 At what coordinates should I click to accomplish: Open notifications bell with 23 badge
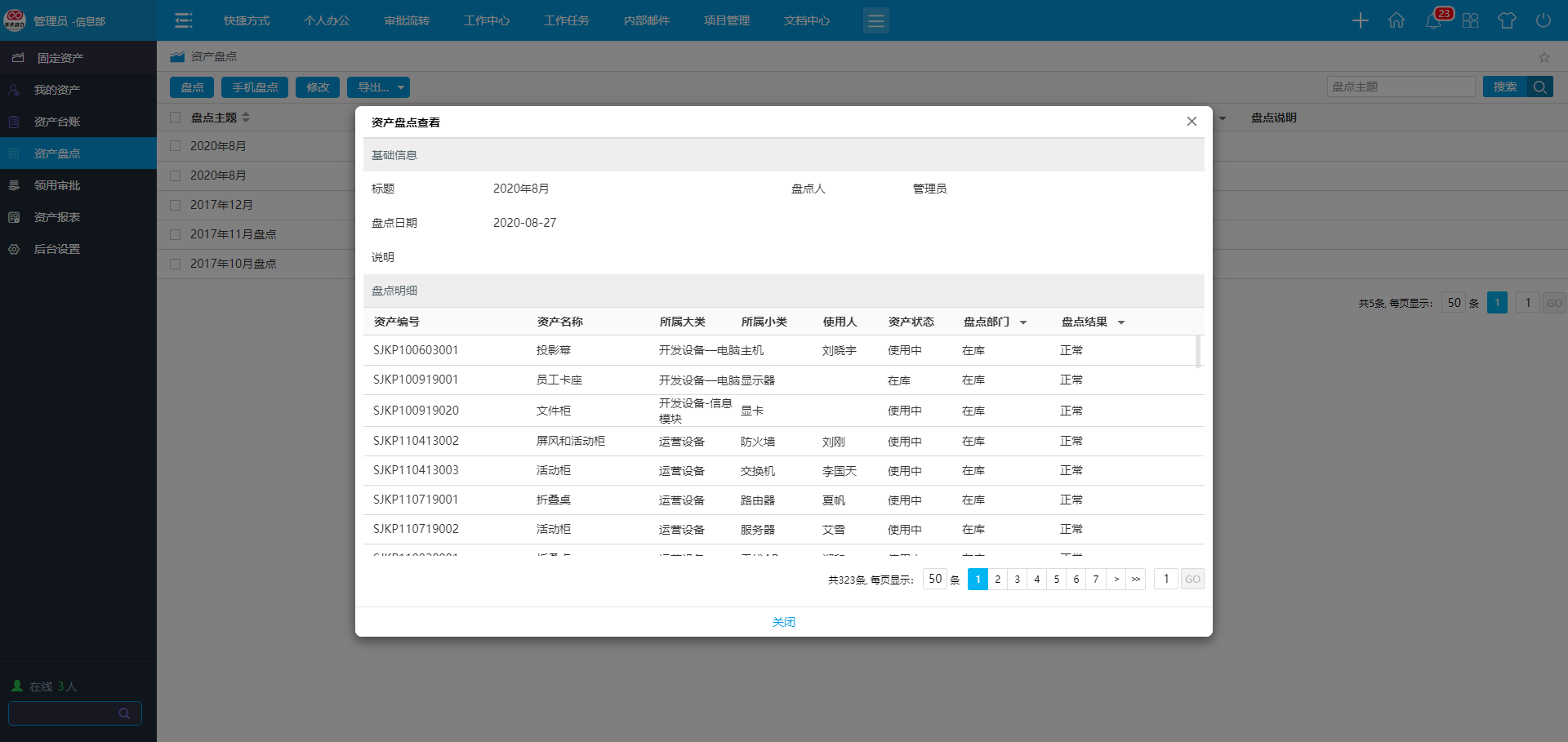(1433, 20)
